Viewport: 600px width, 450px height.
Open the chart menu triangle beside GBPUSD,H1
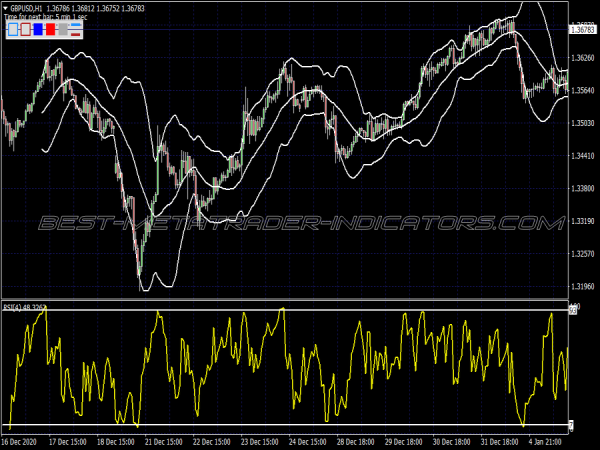pyautogui.click(x=6, y=8)
